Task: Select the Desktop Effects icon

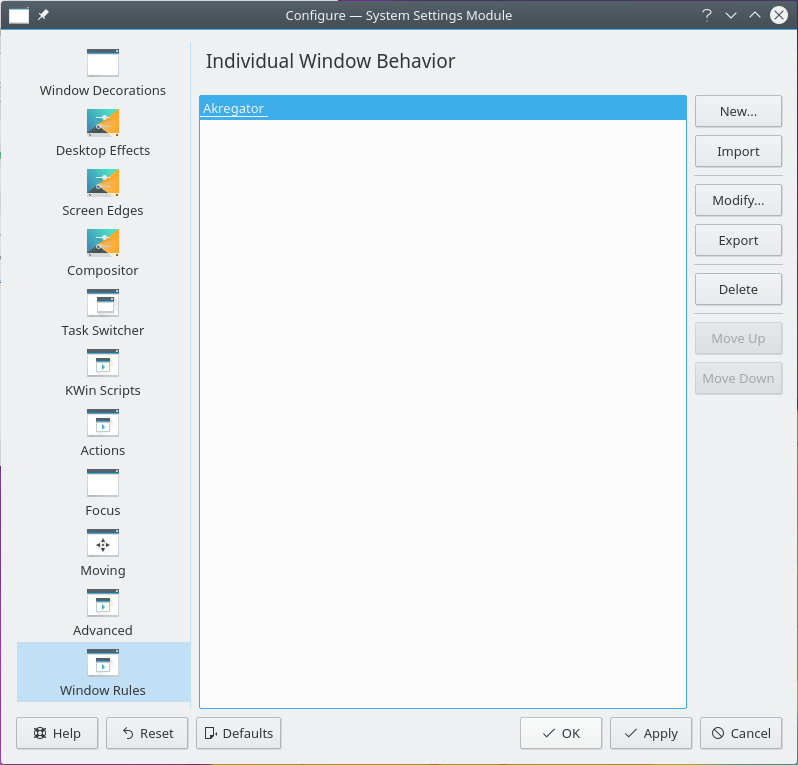Action: pos(103,123)
